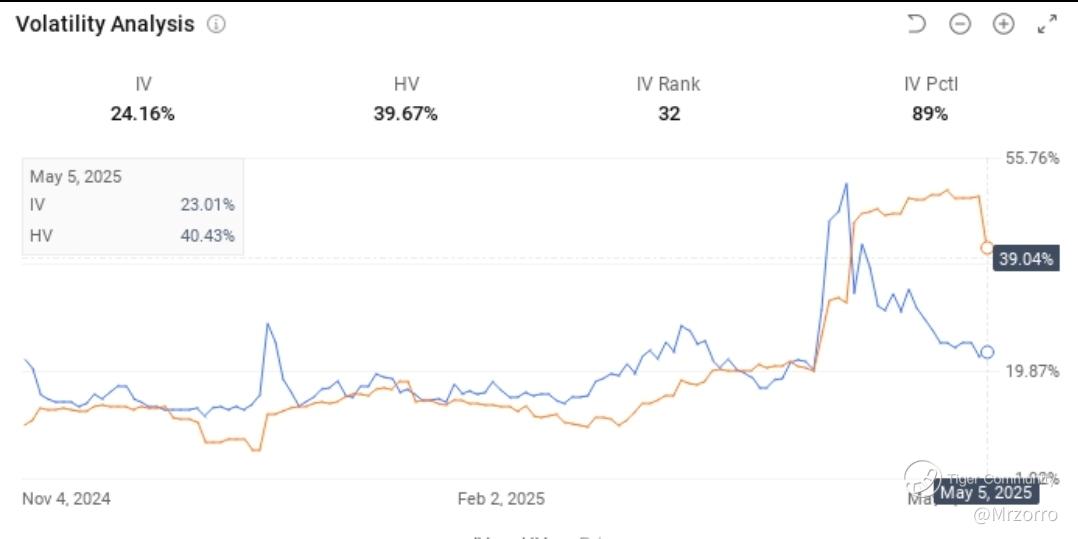The height and width of the screenshot is (539, 1078).
Task: Click the May 5, 2025 crosshair date label
Action: (x=985, y=492)
